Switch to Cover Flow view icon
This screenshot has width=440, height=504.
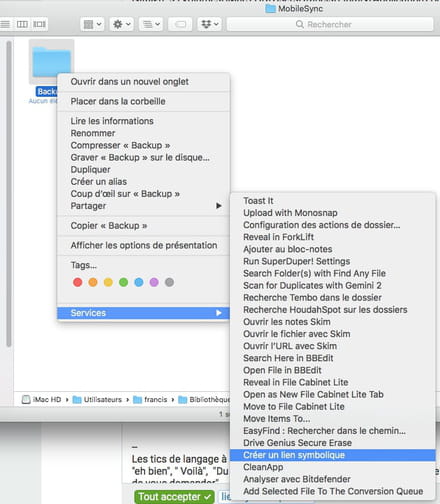coord(39,24)
